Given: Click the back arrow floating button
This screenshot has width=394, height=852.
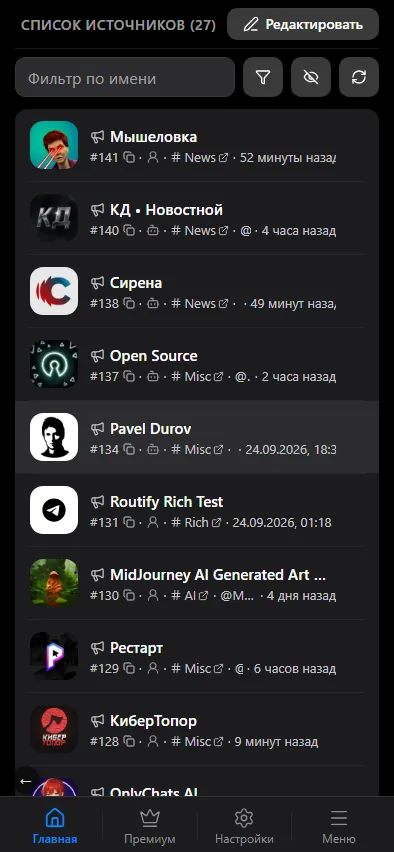Looking at the screenshot, I should (x=26, y=781).
